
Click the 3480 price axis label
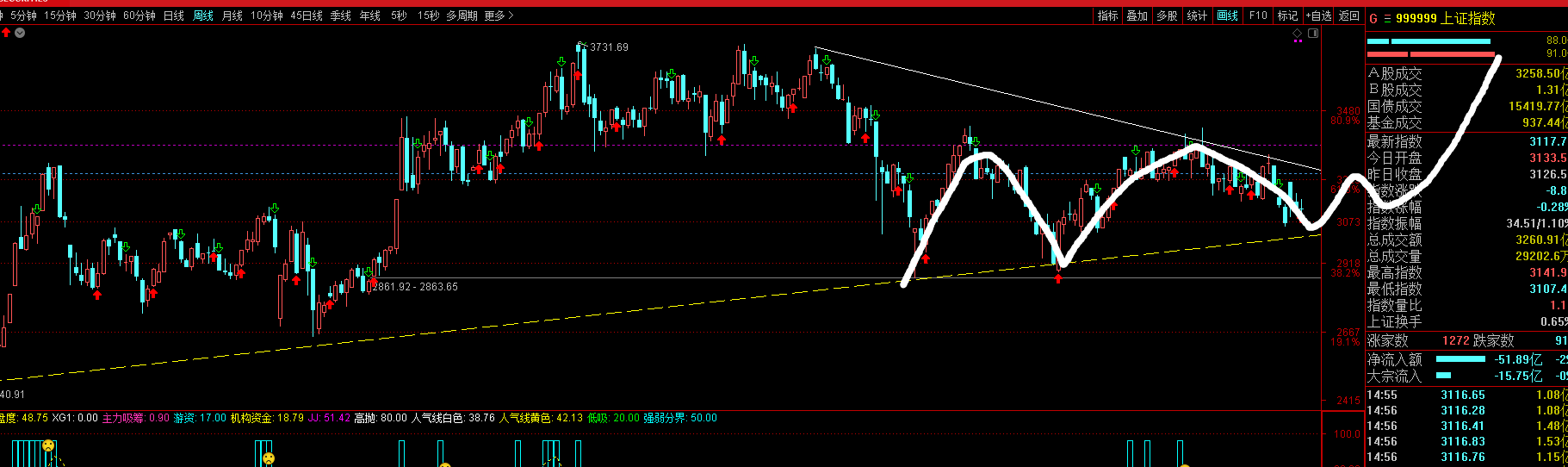(1348, 111)
